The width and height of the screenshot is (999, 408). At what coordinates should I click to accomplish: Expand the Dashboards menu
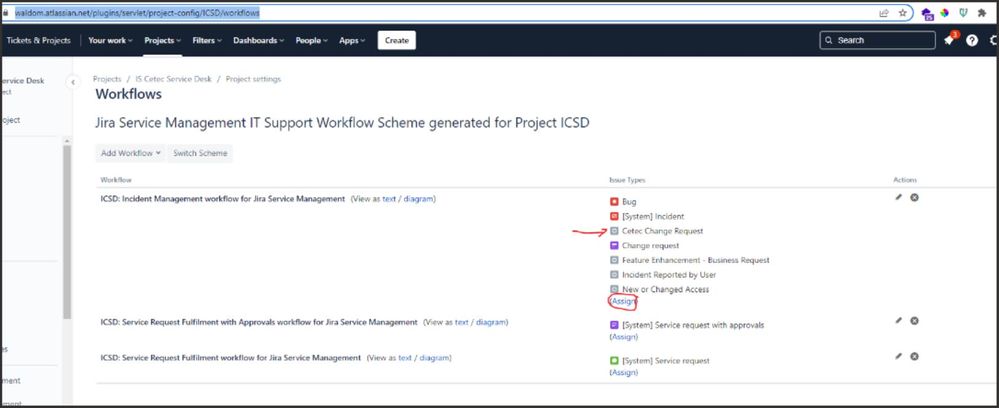click(259, 40)
